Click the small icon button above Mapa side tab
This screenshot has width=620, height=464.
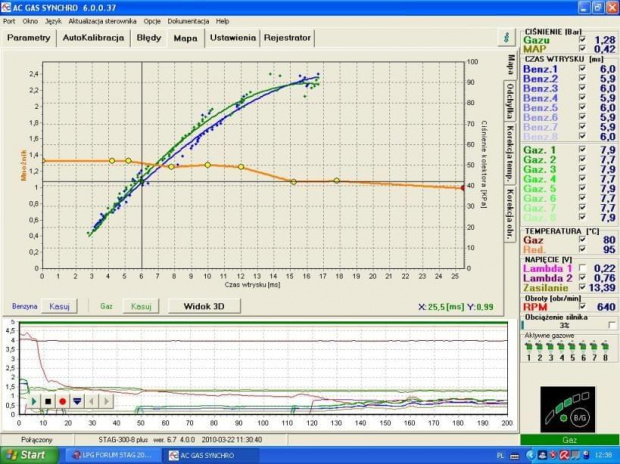click(507, 37)
